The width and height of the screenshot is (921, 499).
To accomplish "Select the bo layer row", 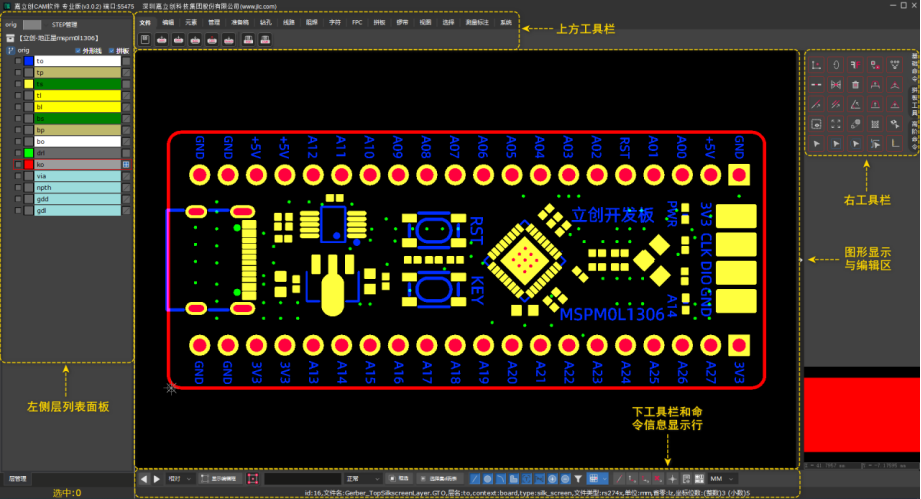I will click(78, 141).
